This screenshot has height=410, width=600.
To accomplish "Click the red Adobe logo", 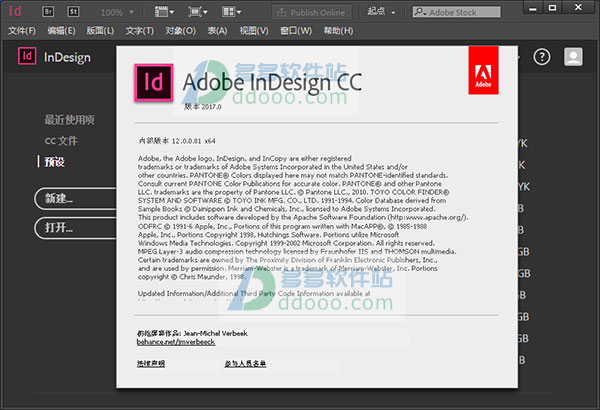I will point(483,70).
